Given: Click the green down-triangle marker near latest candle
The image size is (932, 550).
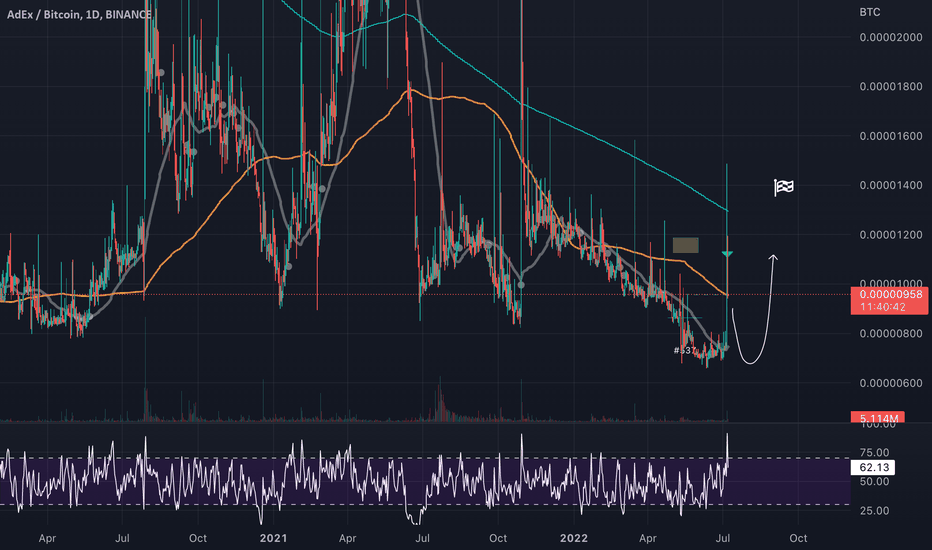Looking at the screenshot, I should pos(727,254).
